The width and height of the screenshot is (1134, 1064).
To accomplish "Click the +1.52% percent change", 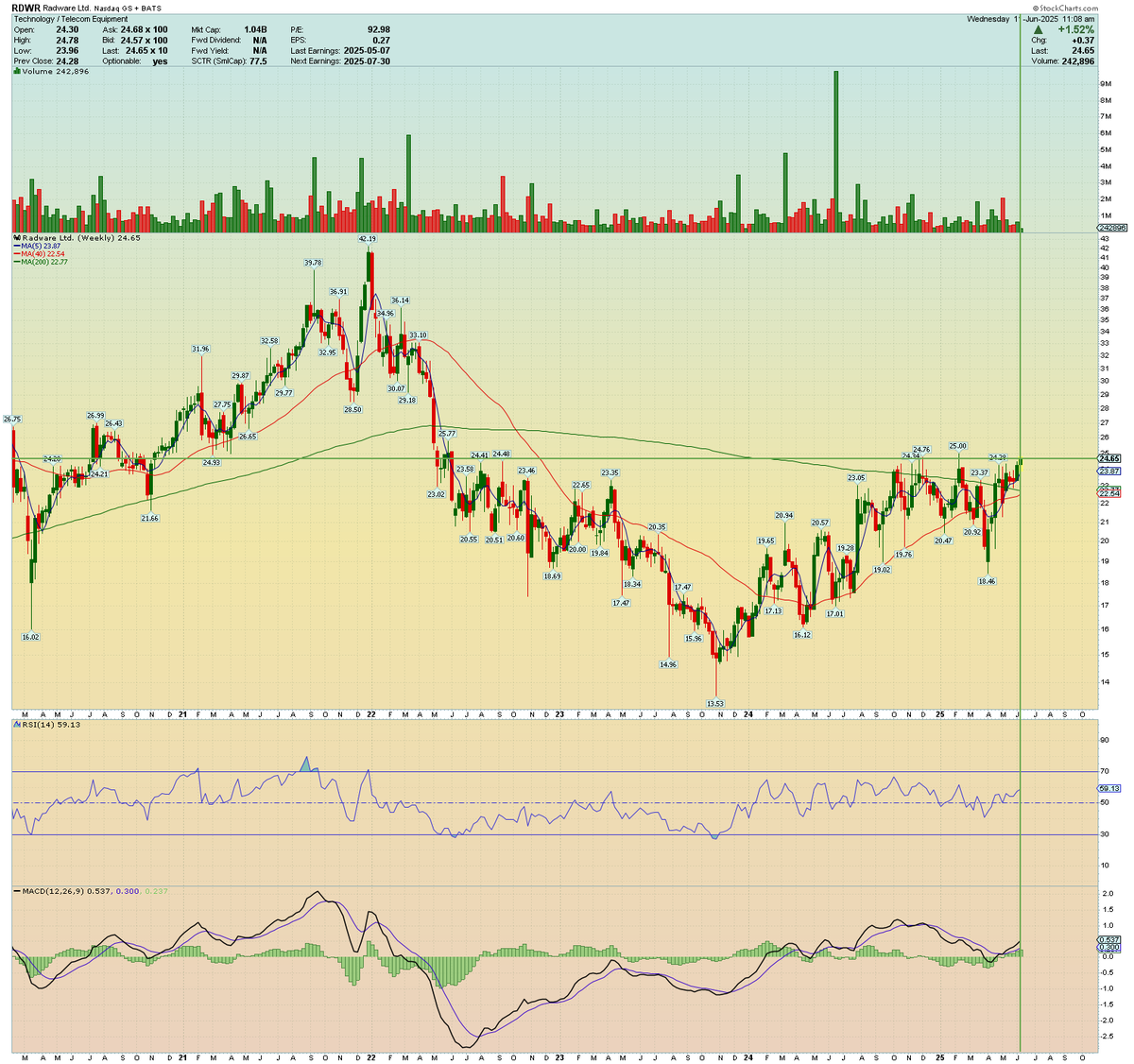I will coord(1075,30).
